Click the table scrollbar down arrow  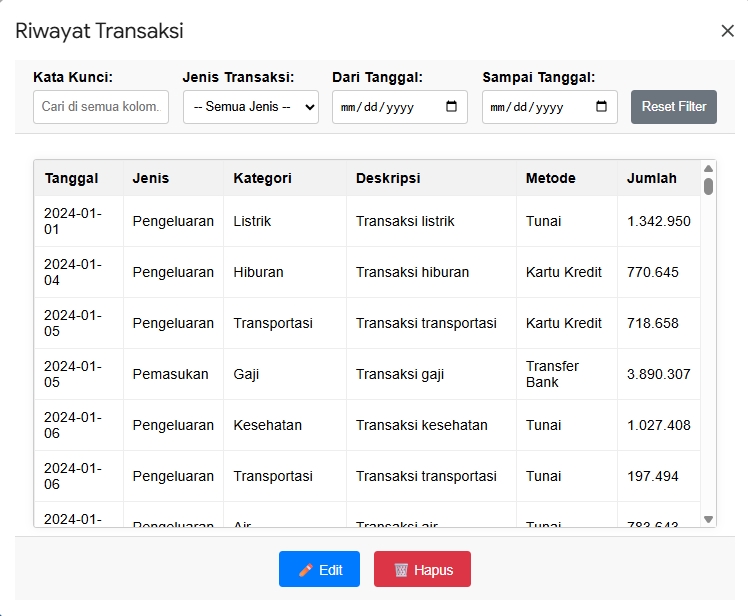[x=708, y=519]
